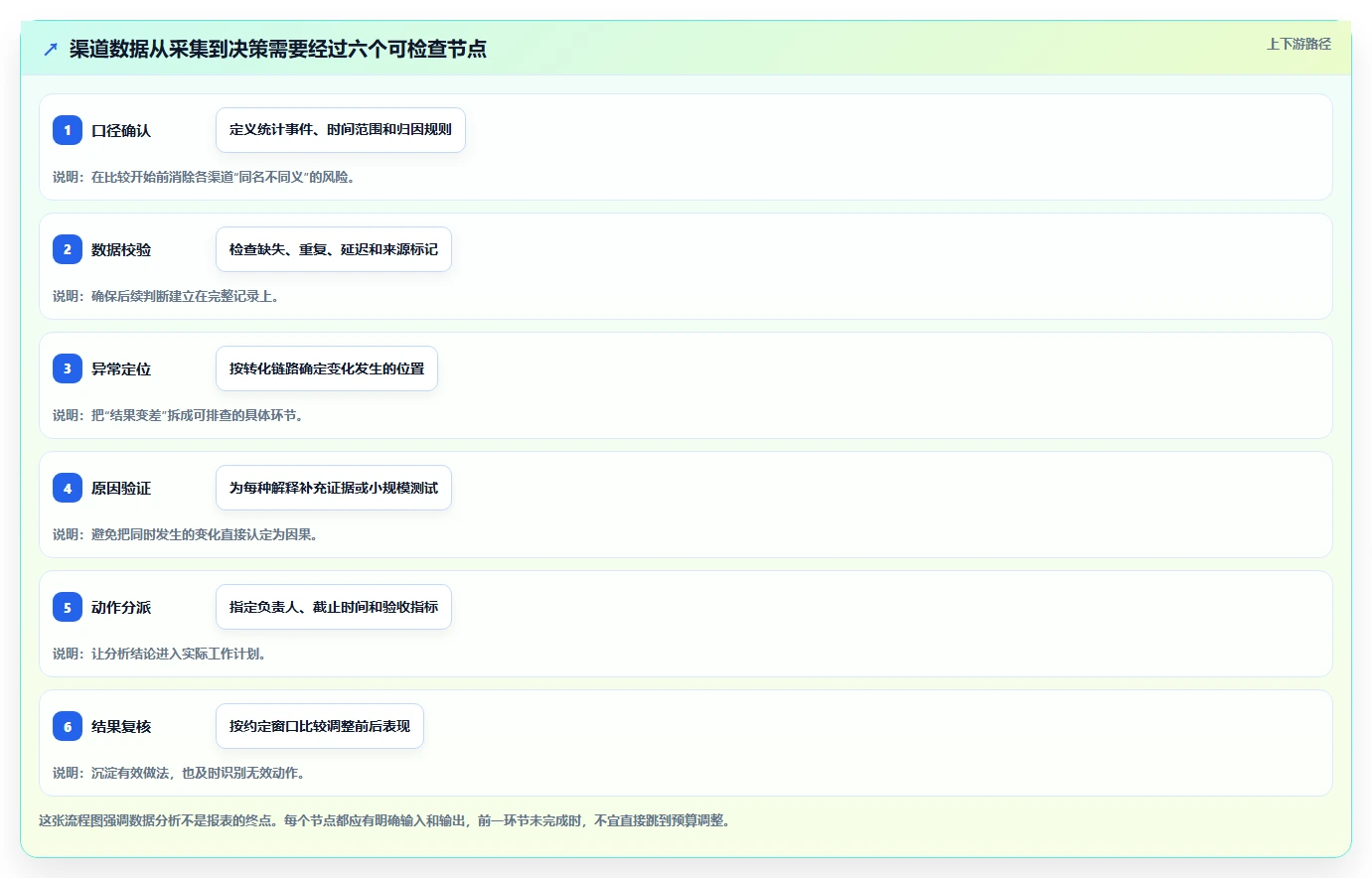Click the note about 结果变差 breakdown
Image resolution: width=1372 pixels, height=878 pixels.
click(178, 415)
